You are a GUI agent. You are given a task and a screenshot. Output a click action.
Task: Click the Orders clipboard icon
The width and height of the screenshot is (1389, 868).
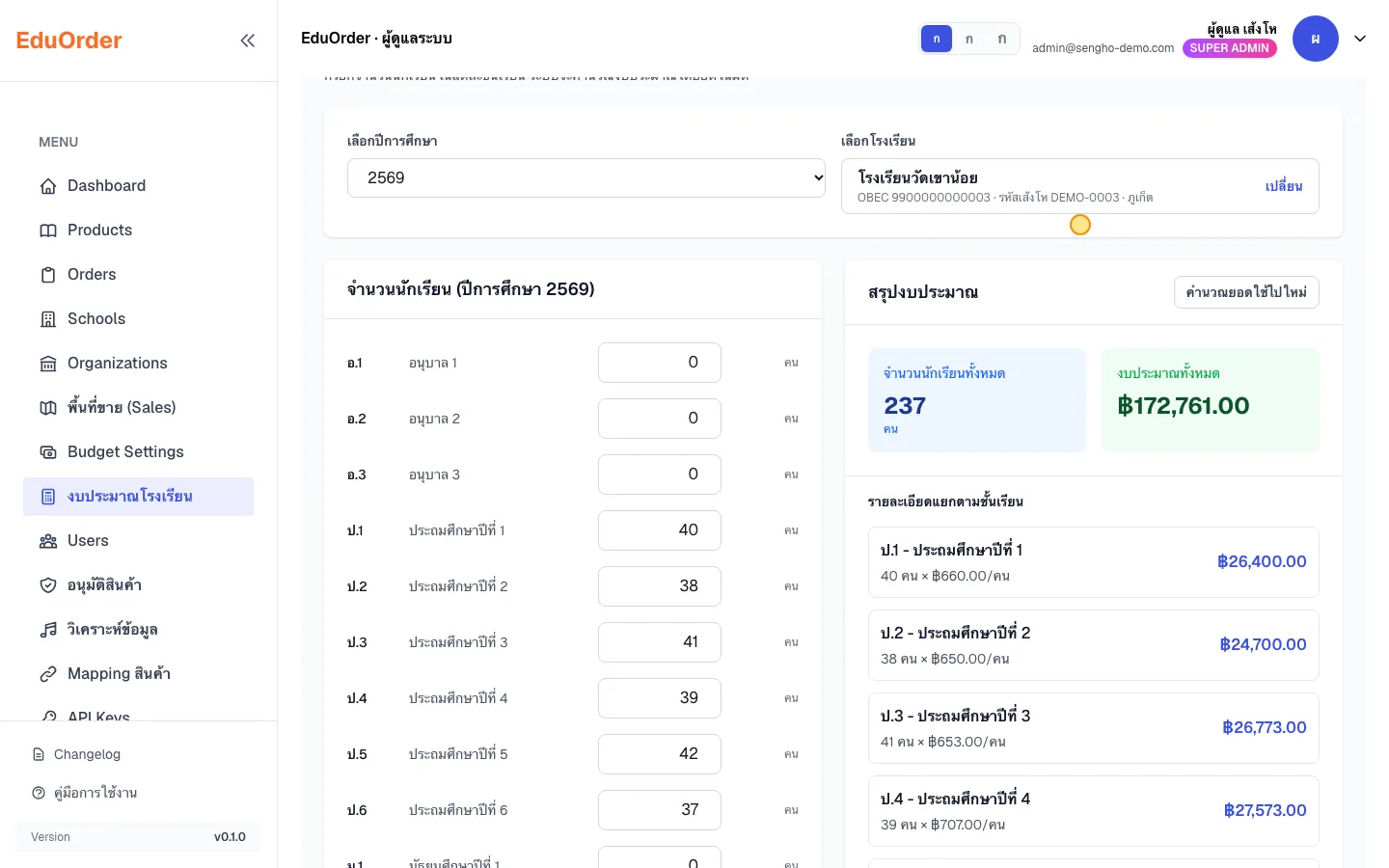[48, 275]
